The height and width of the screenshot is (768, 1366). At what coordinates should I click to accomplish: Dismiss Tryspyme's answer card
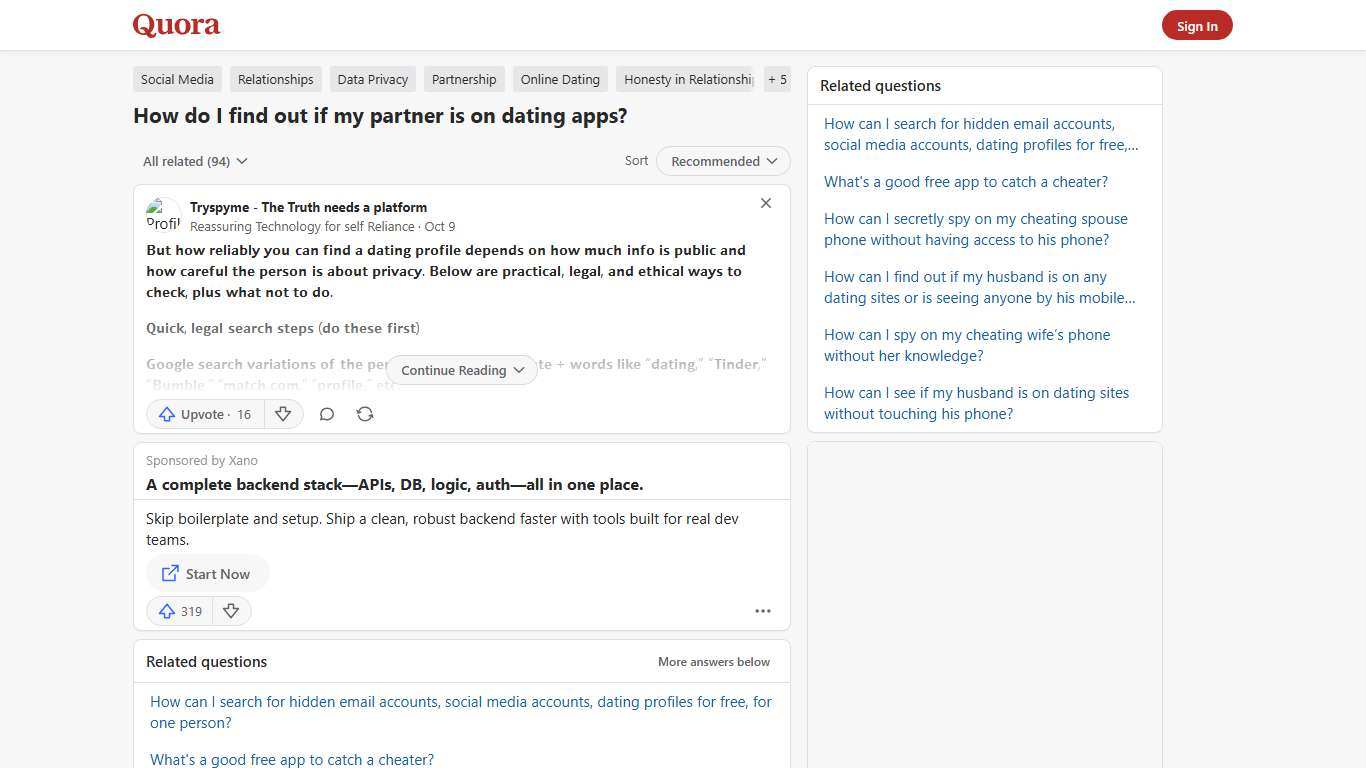tap(766, 203)
